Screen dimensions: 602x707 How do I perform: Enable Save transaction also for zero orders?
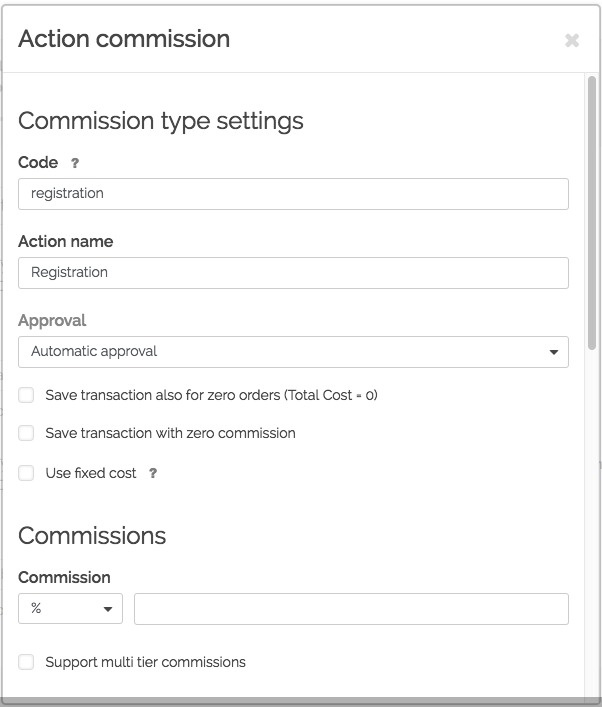point(26,395)
